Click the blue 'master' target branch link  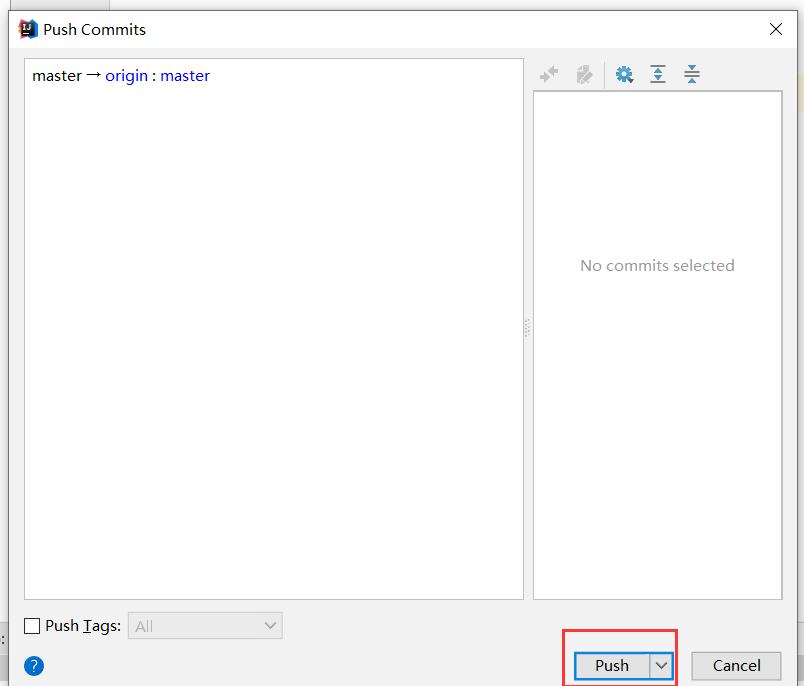pos(185,76)
